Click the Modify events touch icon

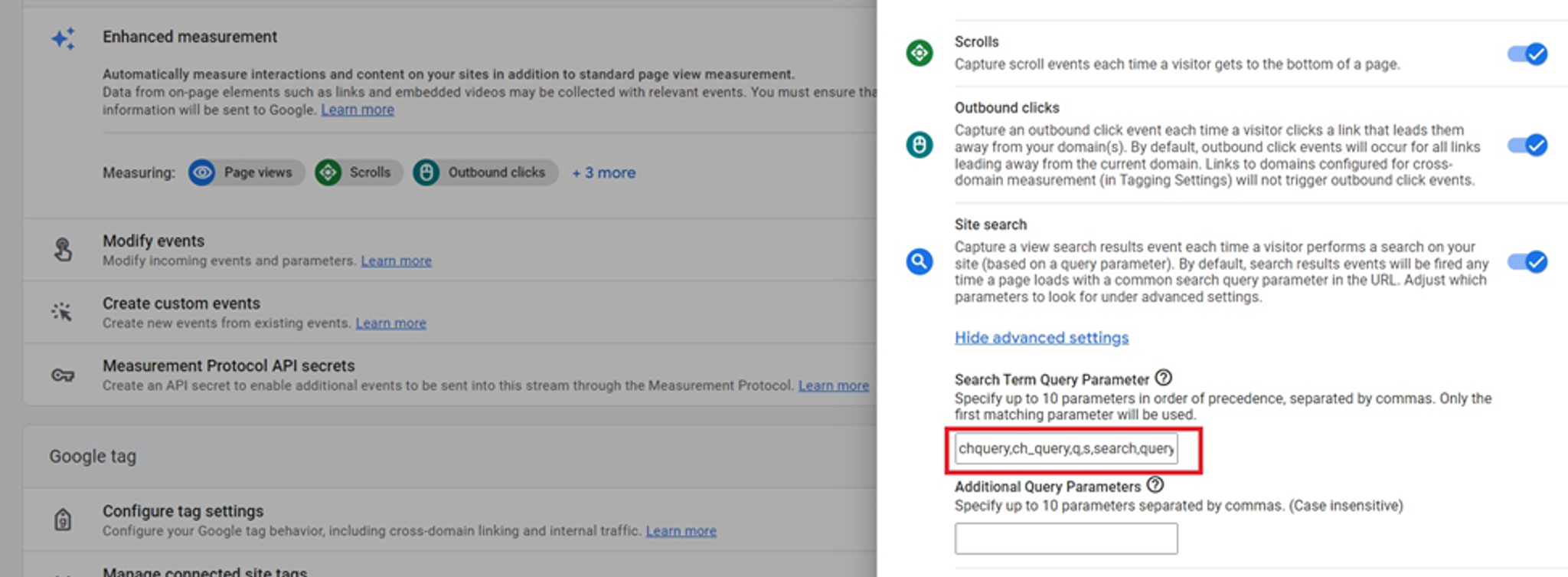(x=63, y=250)
